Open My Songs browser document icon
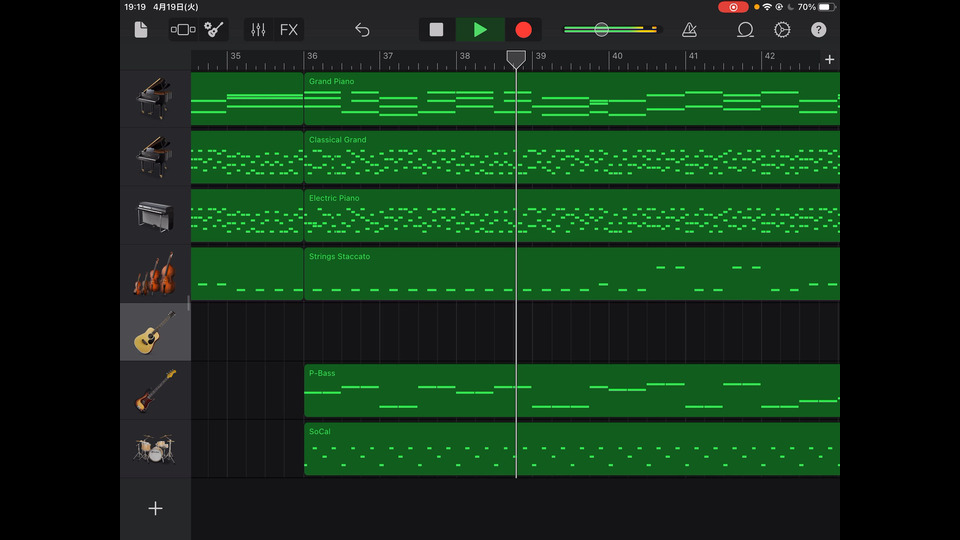960x540 pixels. tap(141, 30)
